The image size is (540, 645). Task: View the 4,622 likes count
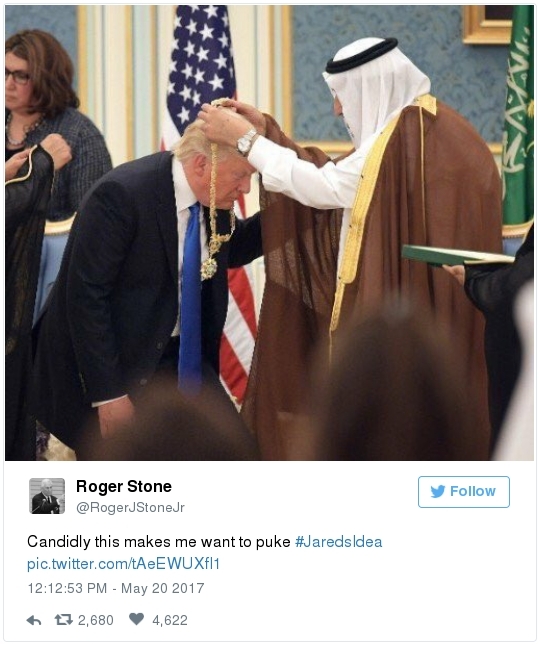170,620
